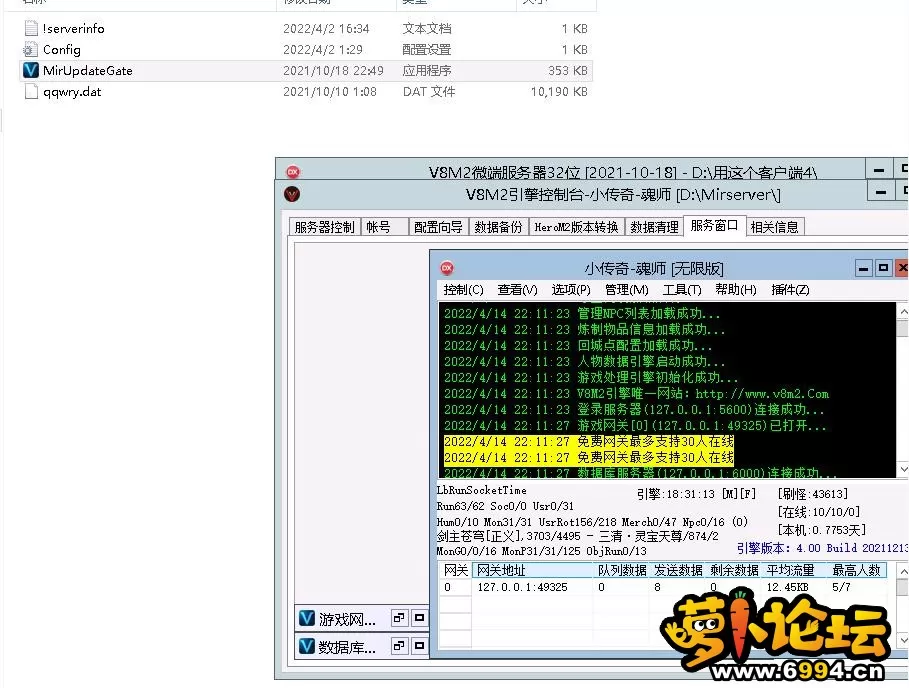This screenshot has width=909, height=688.
Task: Click the 最高人数 column header
Action: coord(856,570)
